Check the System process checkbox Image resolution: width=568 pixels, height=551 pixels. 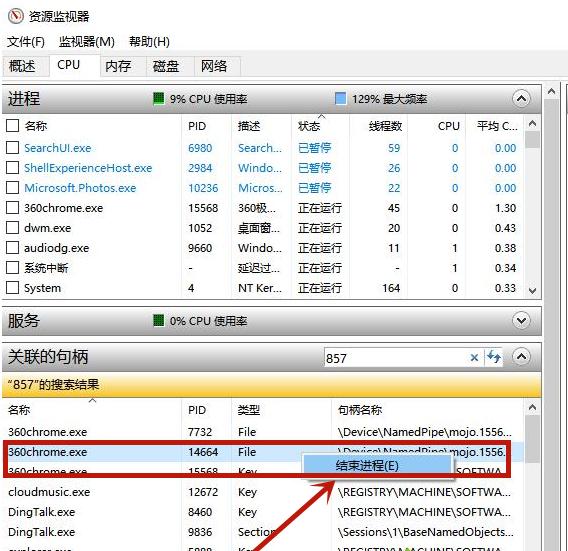point(12,288)
